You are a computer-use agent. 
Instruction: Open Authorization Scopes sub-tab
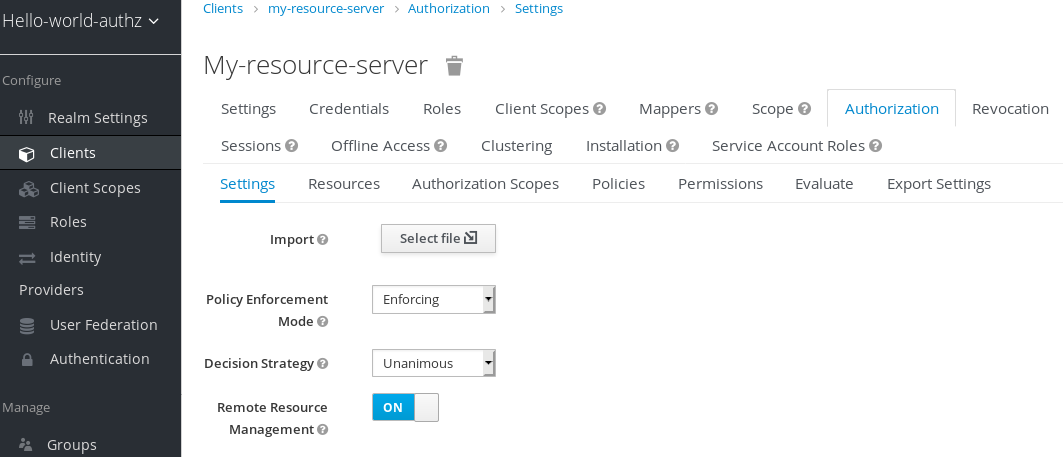[485, 184]
